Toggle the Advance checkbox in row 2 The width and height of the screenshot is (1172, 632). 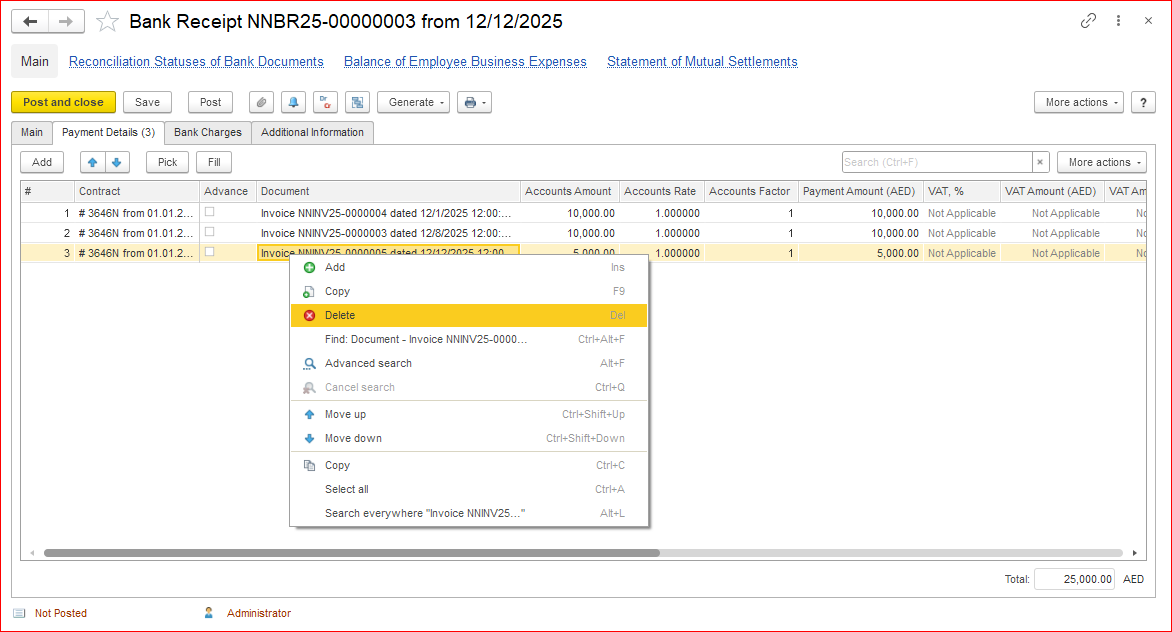(209, 232)
